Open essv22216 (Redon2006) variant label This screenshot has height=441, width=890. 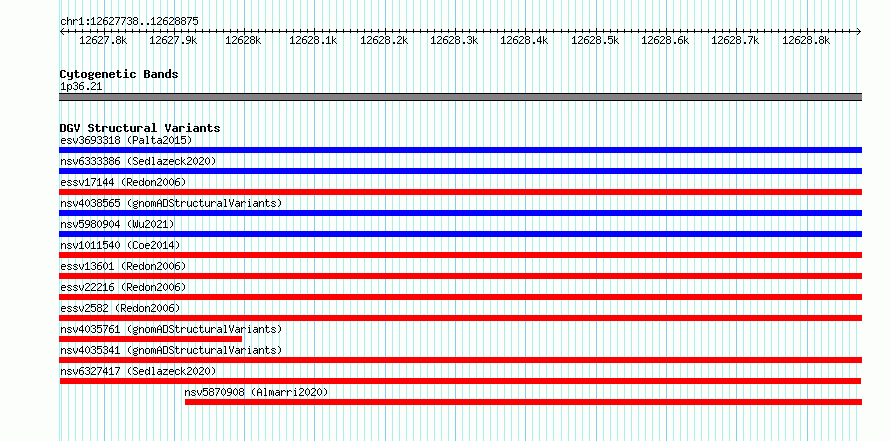(x=123, y=287)
